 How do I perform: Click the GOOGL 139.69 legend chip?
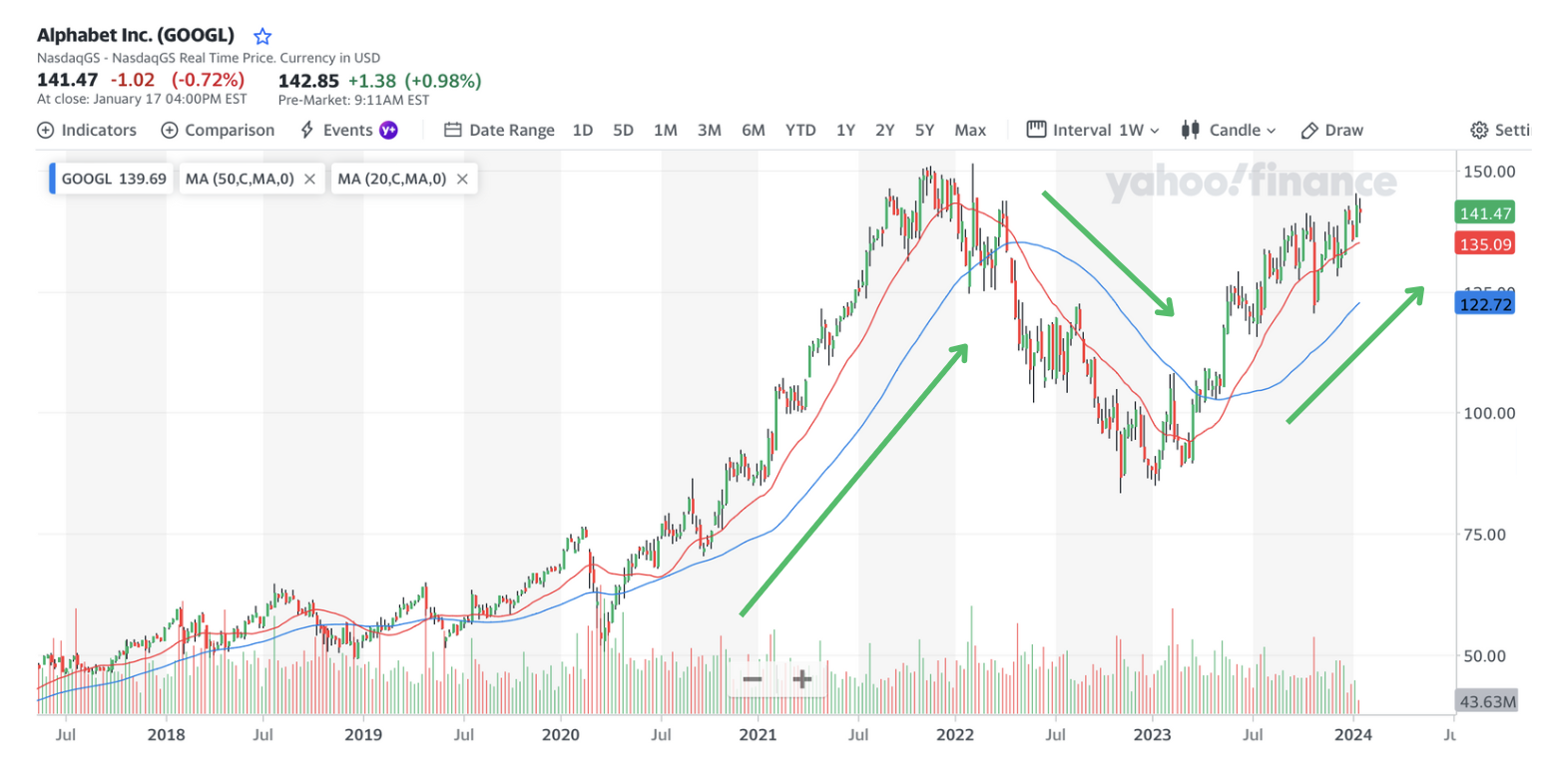coord(112,179)
